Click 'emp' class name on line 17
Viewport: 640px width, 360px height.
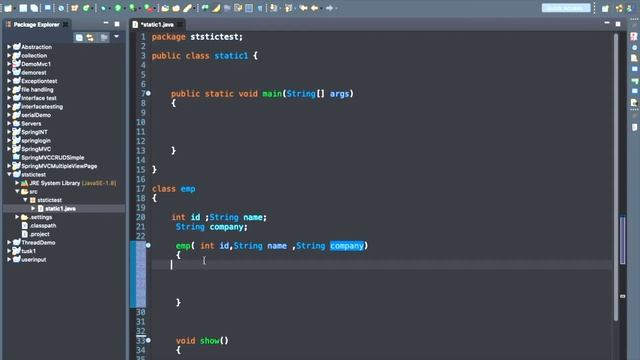188,189
